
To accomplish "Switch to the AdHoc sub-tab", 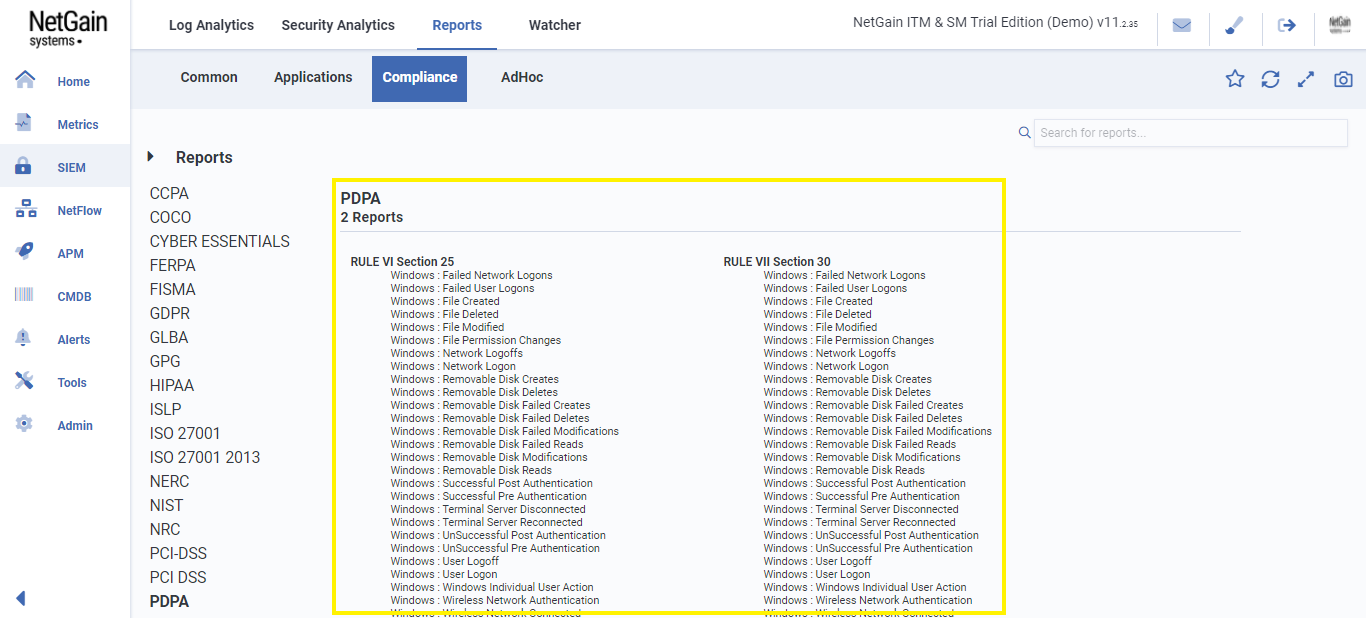I will pos(522,77).
